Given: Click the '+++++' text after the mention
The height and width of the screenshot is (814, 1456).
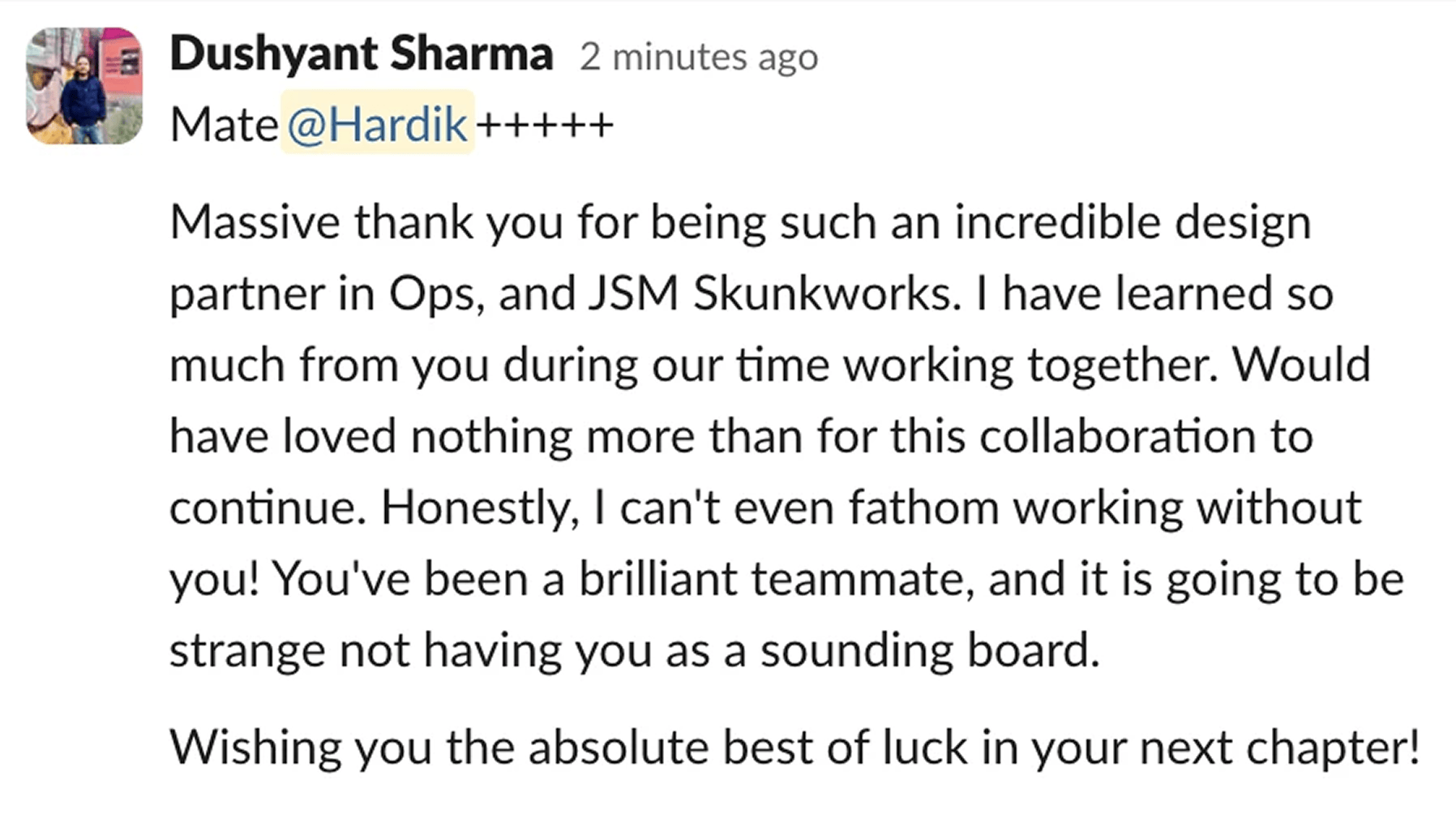Looking at the screenshot, I should pos(545,125).
